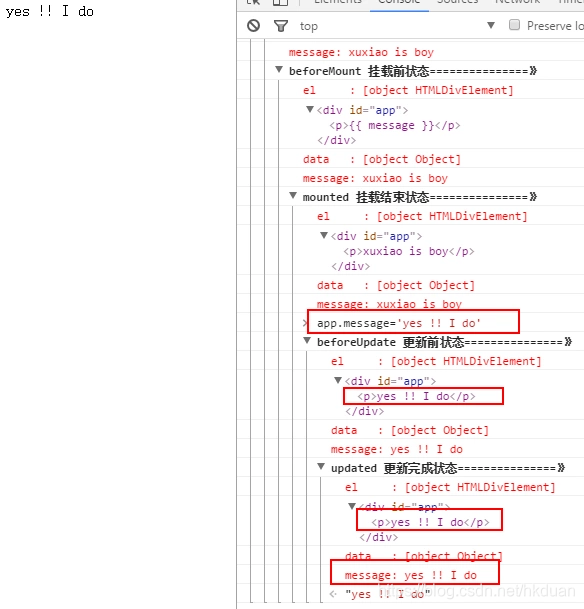584x609 pixels.
Task: Click closing '</div>' under updated
Action: click(379, 537)
